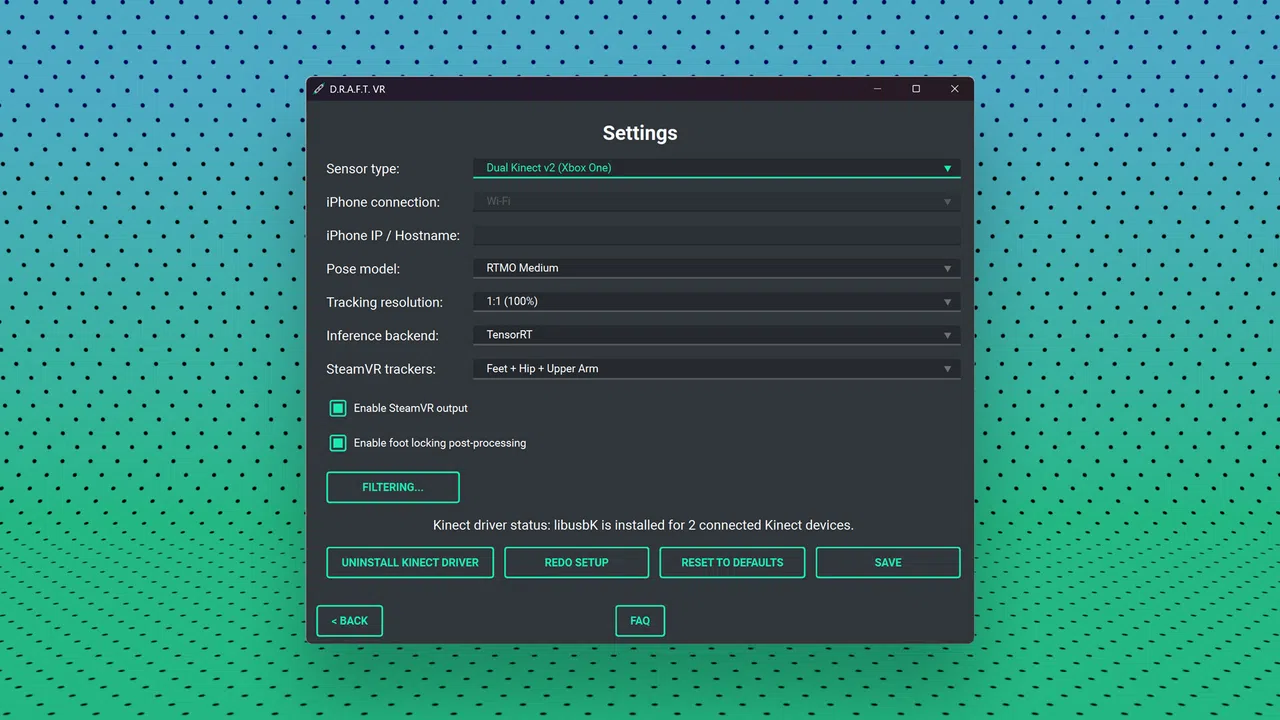Image resolution: width=1280 pixels, height=720 pixels.
Task: Click the iPhone IP / Hostname label
Action: pos(393,236)
